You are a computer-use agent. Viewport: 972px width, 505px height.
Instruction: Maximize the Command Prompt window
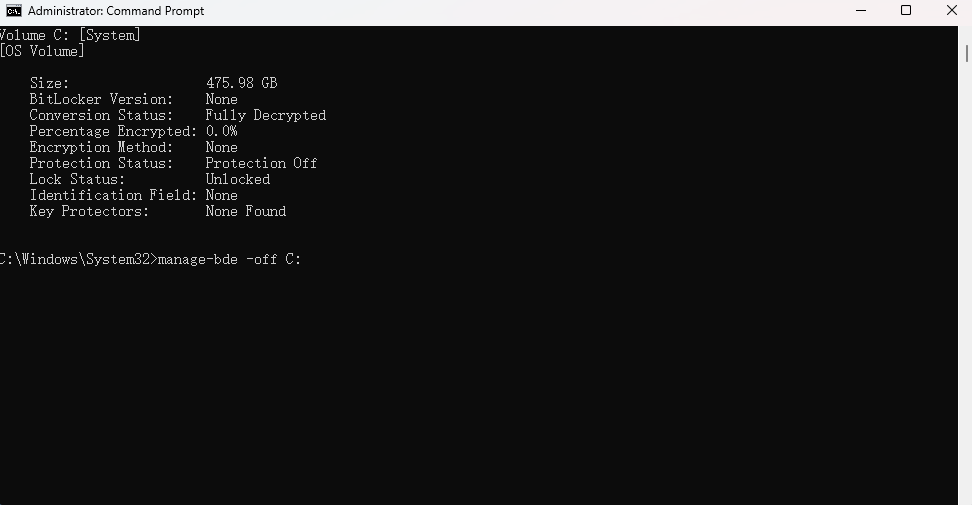(x=906, y=11)
